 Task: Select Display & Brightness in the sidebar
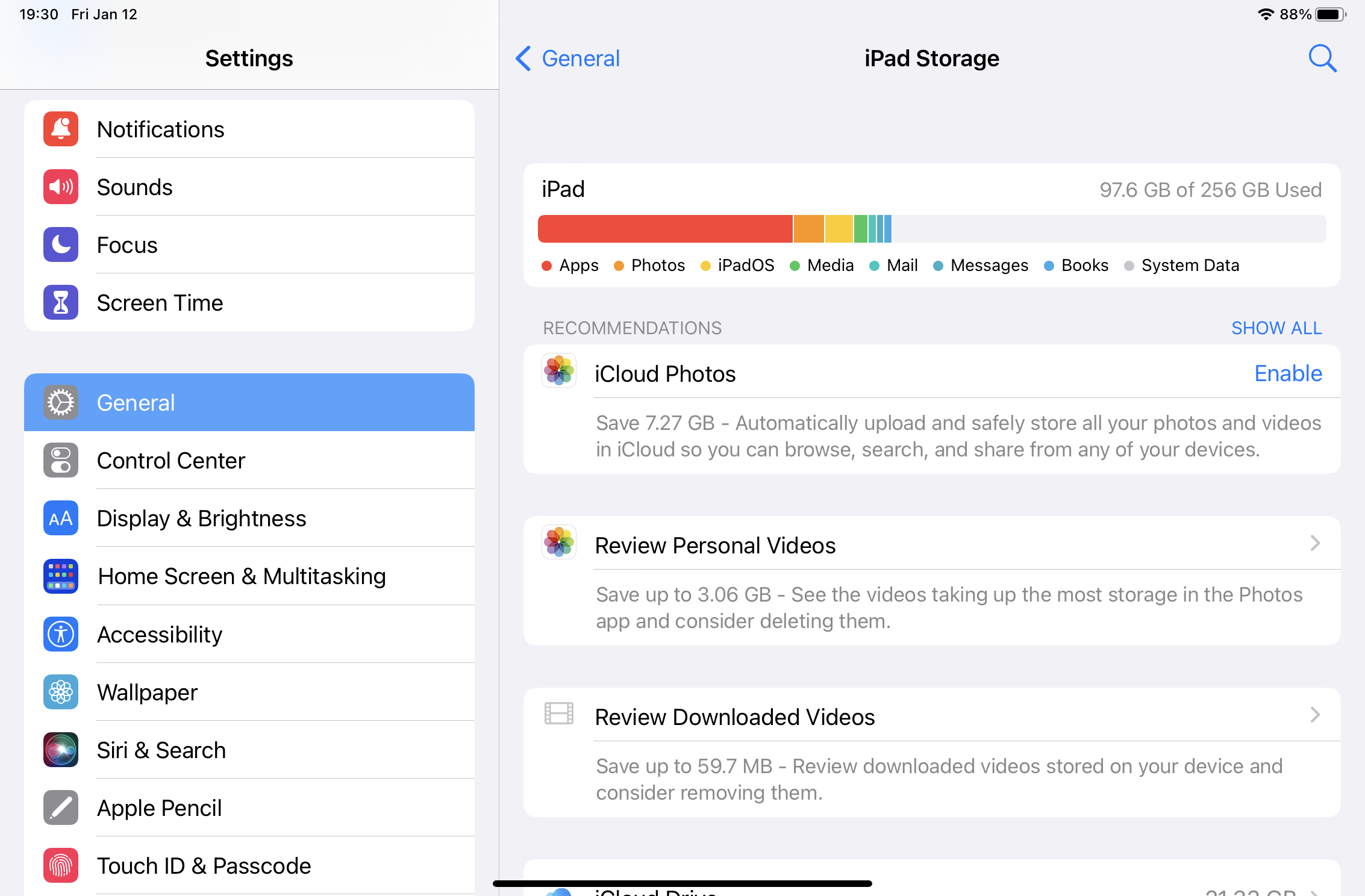tap(249, 518)
